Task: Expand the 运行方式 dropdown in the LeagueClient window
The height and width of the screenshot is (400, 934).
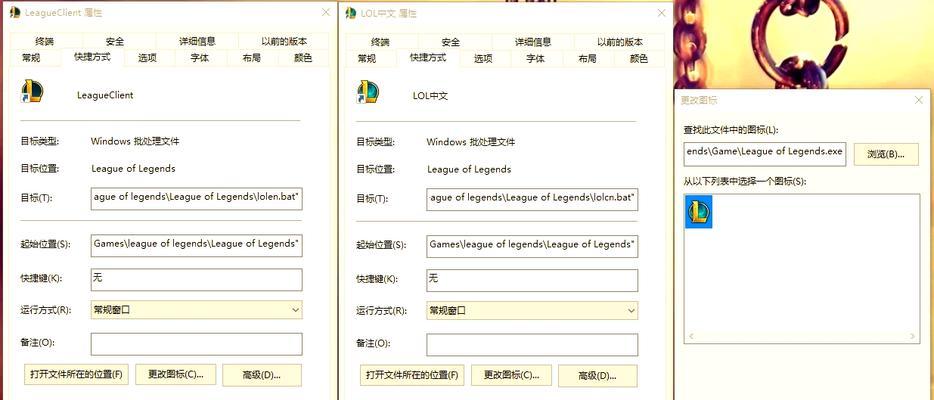Action: [x=197, y=310]
